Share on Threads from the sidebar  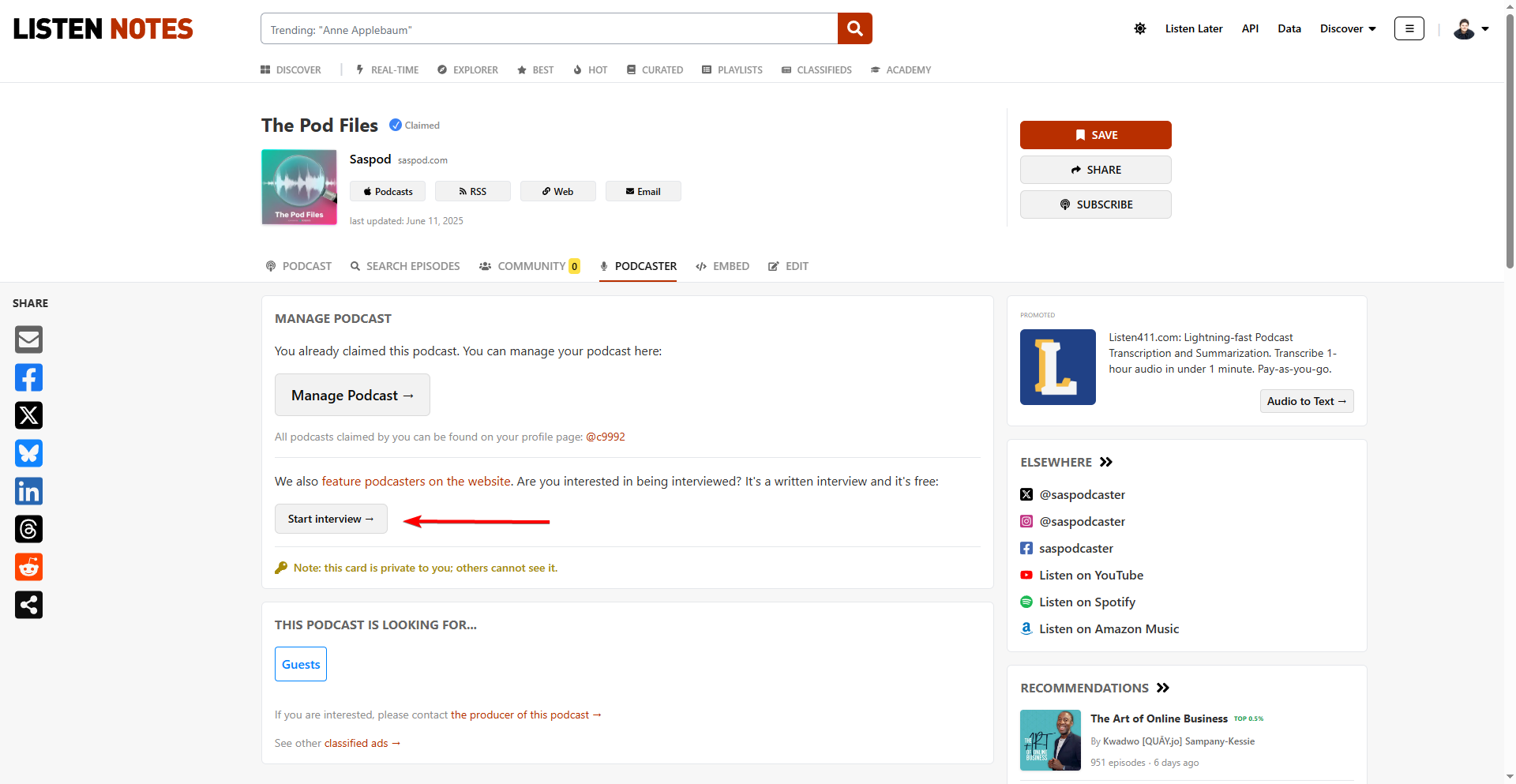pyautogui.click(x=29, y=529)
